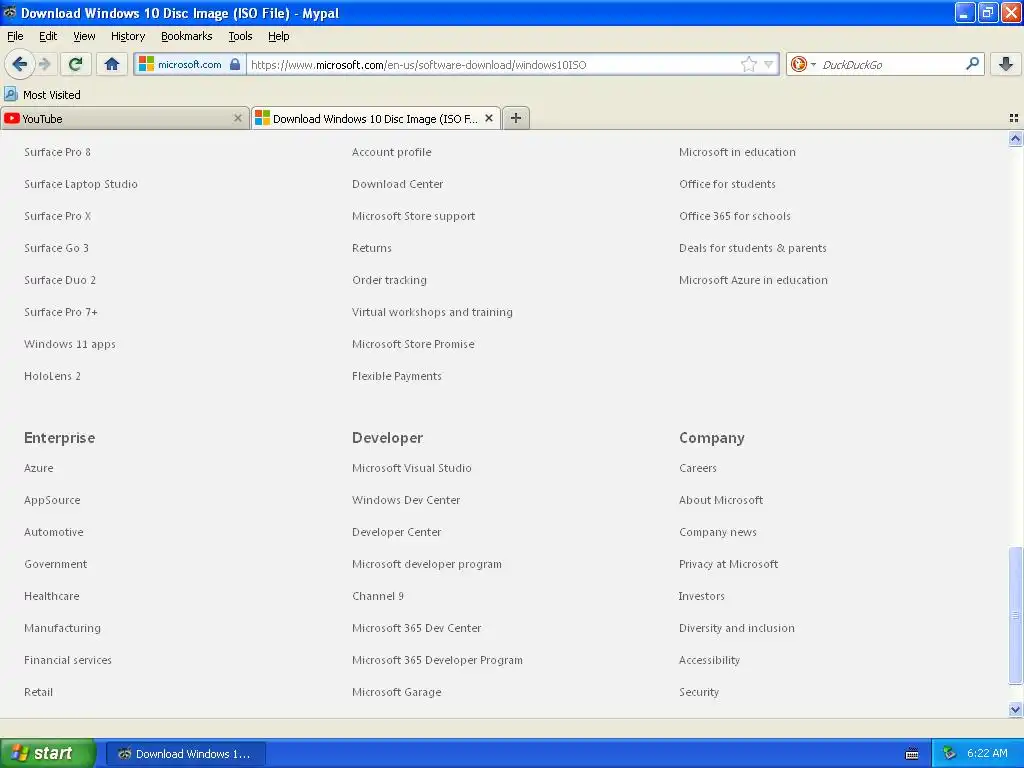Screen dimensions: 1024x768
Task: Open the Channel 9 link
Action: point(378,596)
